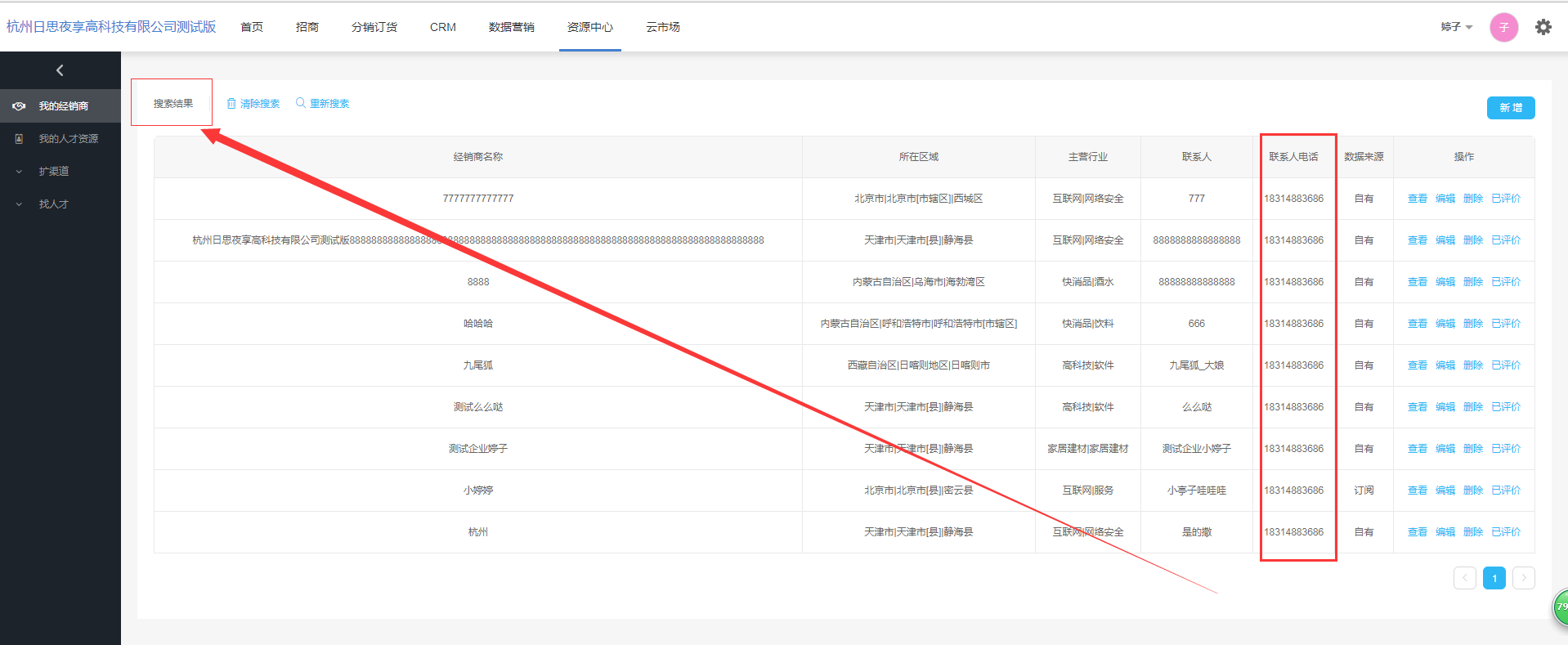Open the 数据营销 menu
Screen dimensions: 1568x645
point(511,27)
